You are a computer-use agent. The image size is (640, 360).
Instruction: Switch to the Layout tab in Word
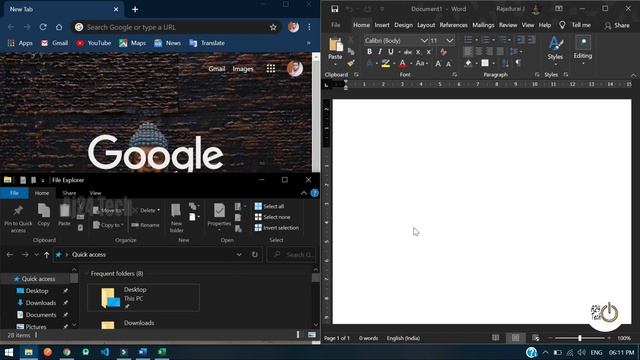(426, 25)
